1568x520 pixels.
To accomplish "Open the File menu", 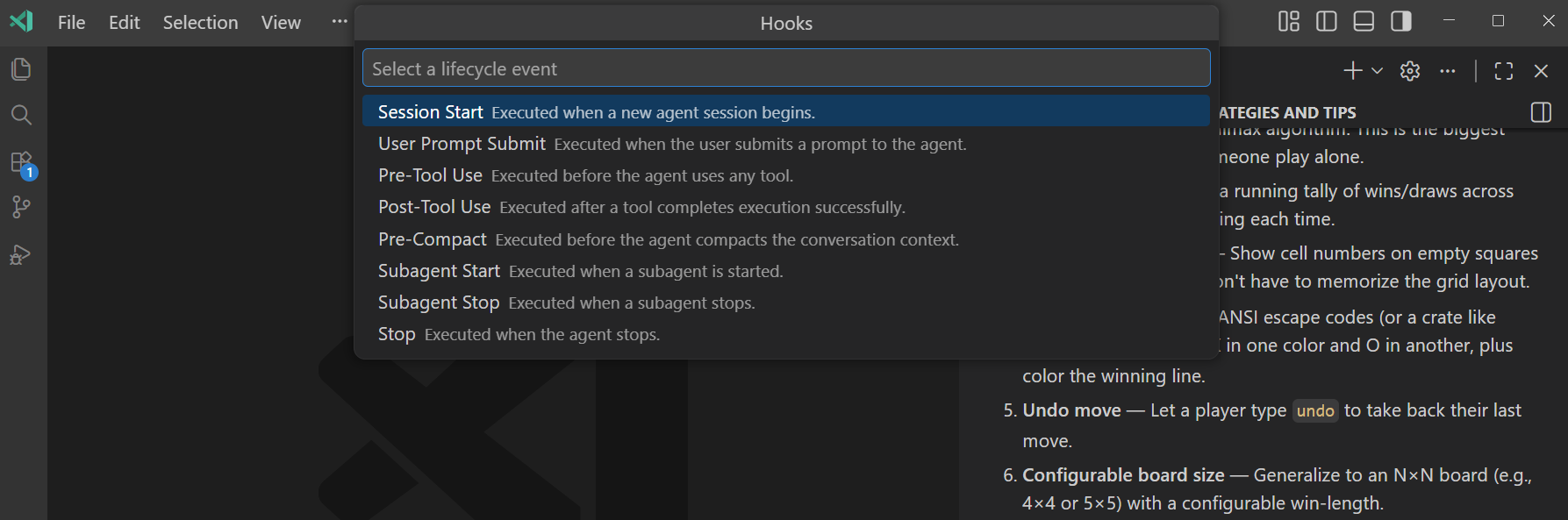I will coord(70,22).
